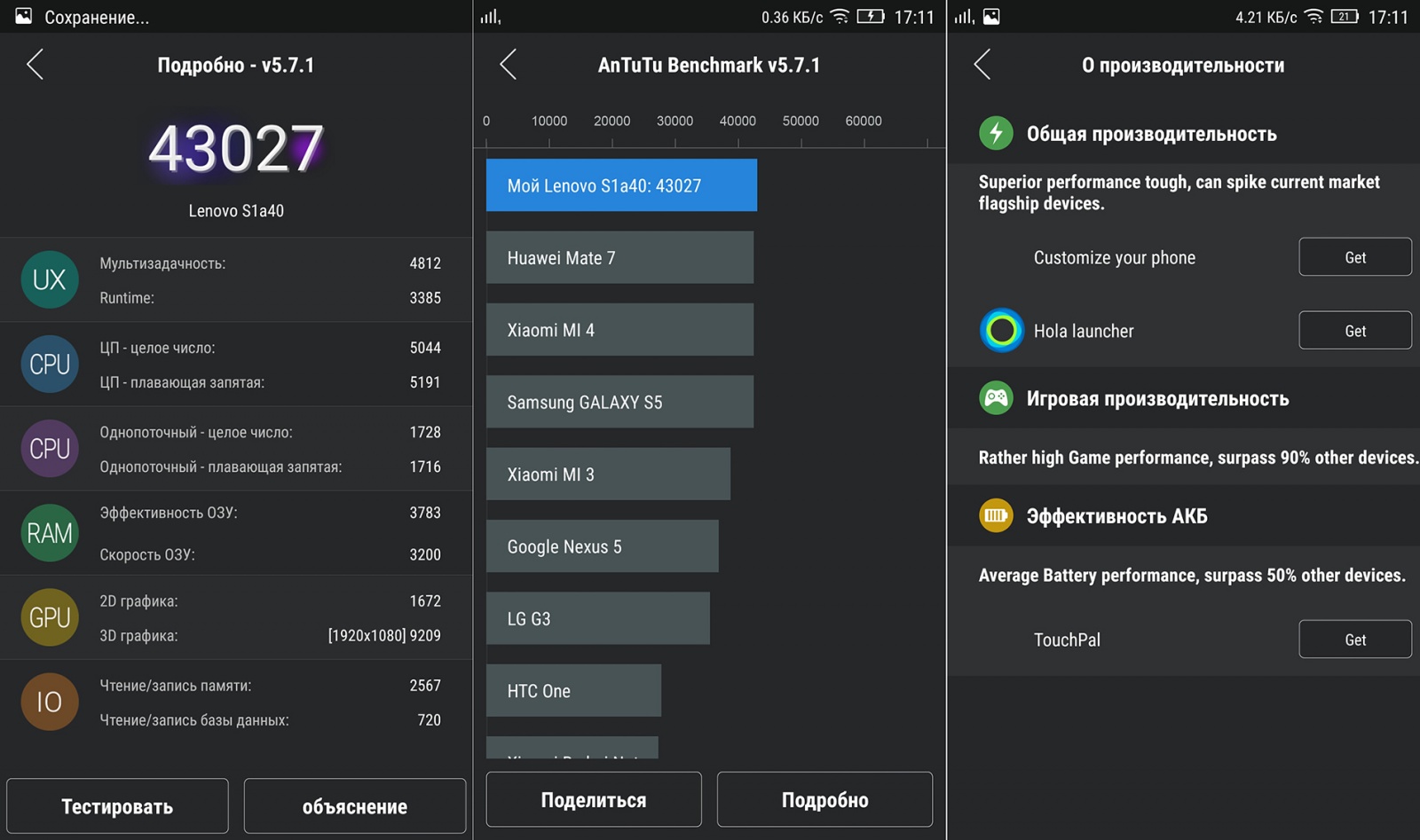The height and width of the screenshot is (840, 1420).
Task: Tap Get next to Hola launcher
Action: click(1355, 330)
